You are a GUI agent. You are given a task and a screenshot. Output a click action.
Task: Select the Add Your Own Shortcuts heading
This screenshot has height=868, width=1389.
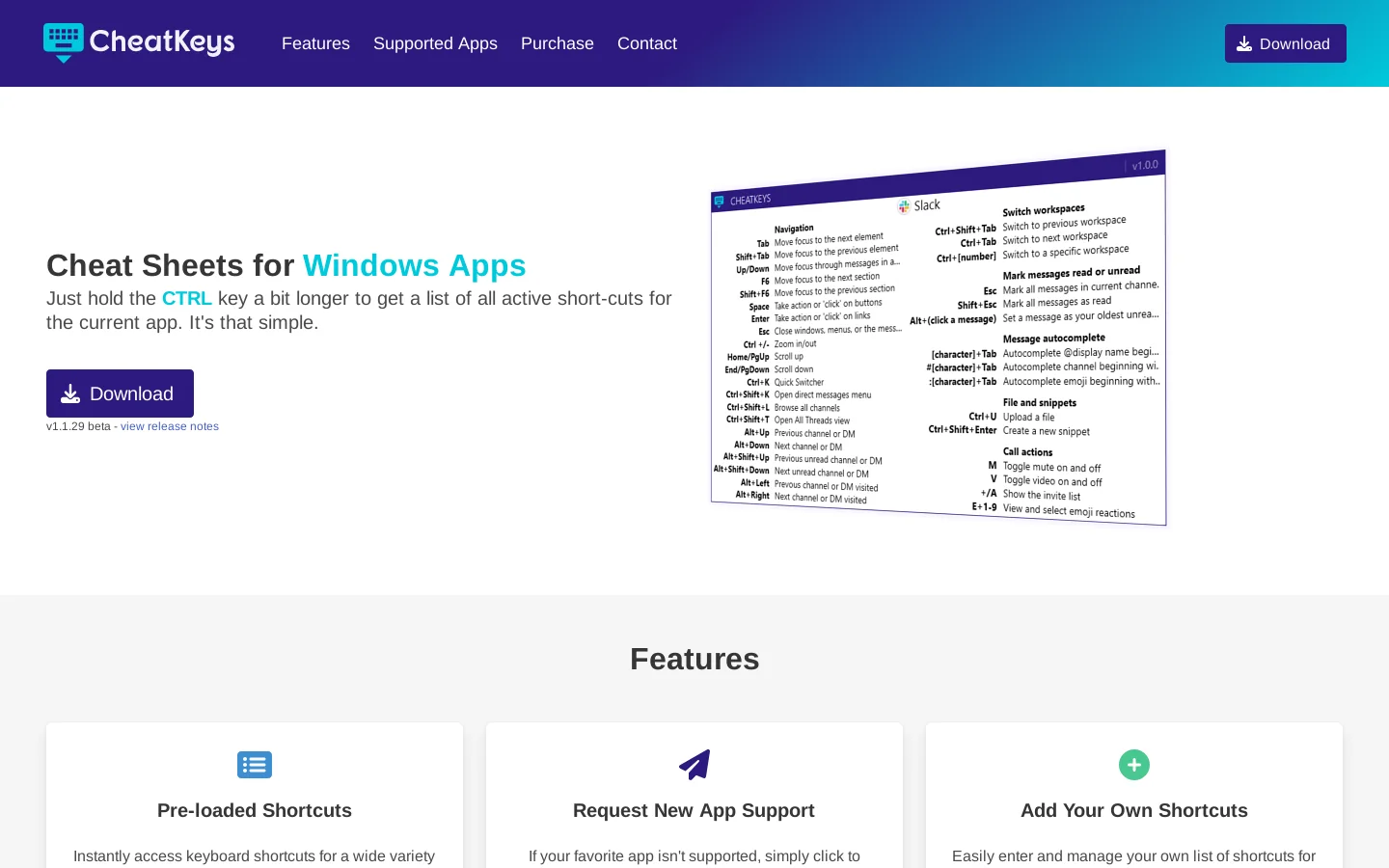1134,810
